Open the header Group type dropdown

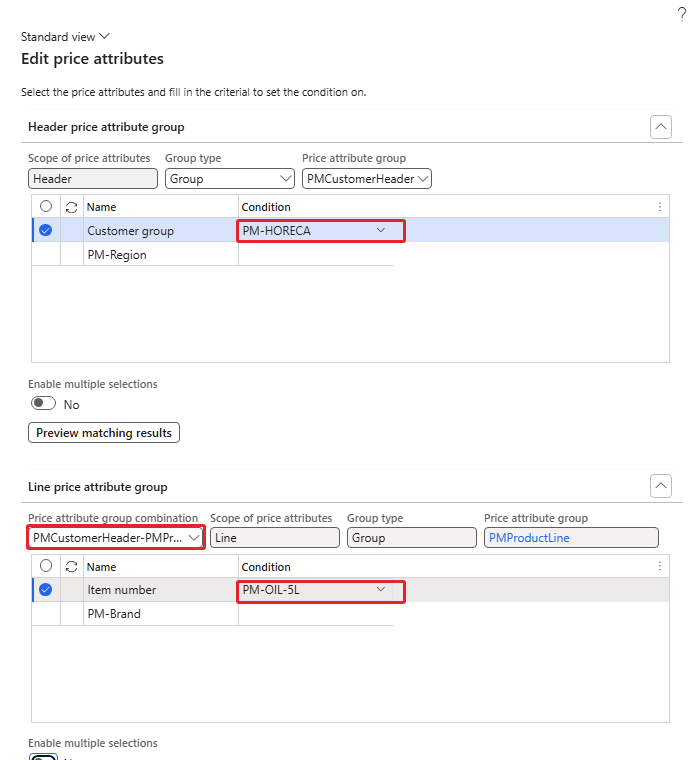(x=230, y=179)
